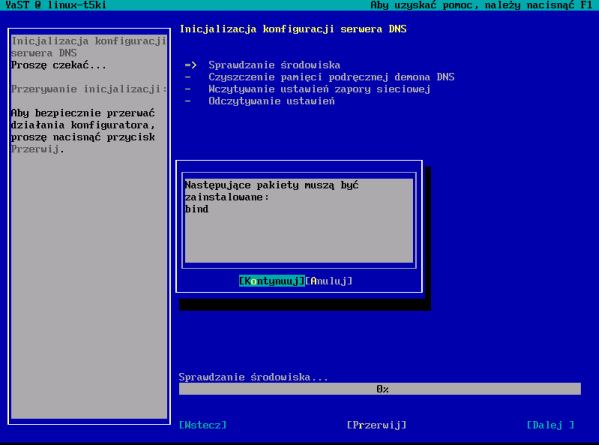Viewport: 599px width, 445px height.
Task: Click the 'Przerwij.' word in help panel
Action: pos(37,149)
